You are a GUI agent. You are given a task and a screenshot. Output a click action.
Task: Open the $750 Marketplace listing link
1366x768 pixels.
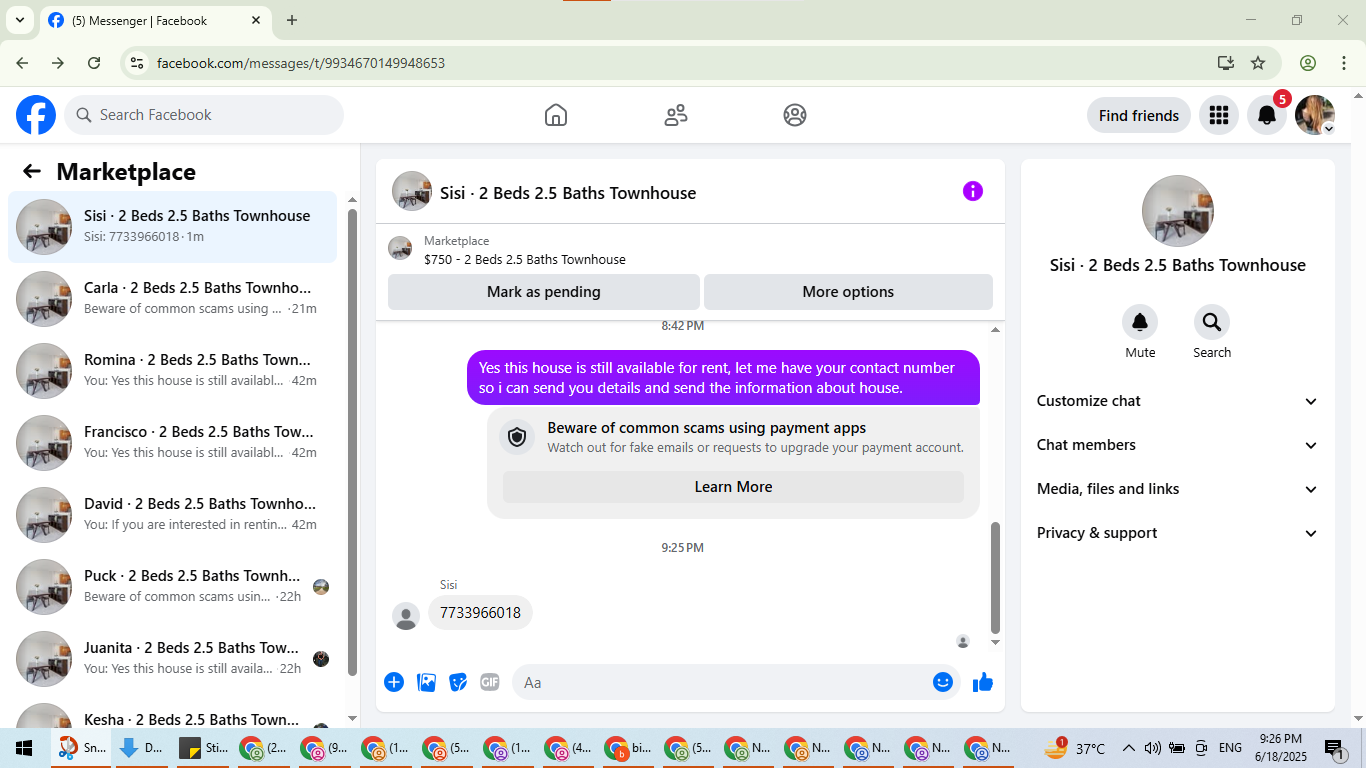(x=525, y=259)
